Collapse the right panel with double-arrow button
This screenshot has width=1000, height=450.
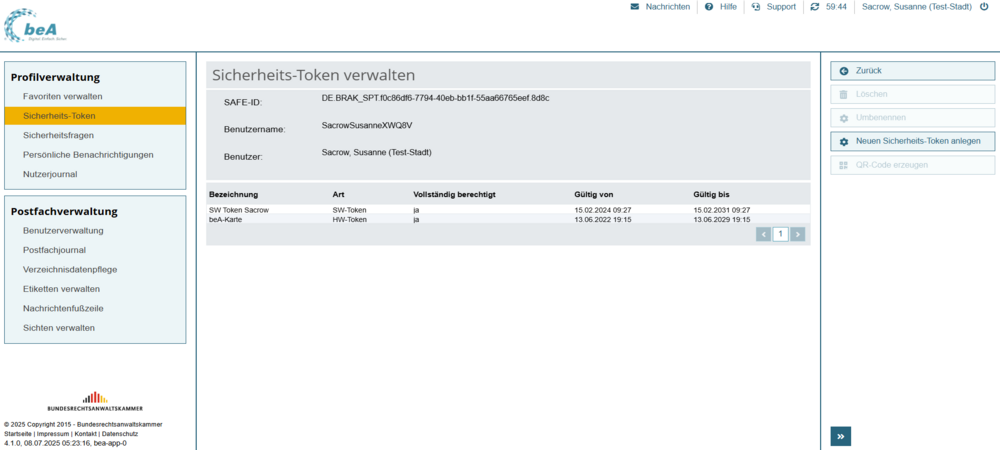pos(841,436)
